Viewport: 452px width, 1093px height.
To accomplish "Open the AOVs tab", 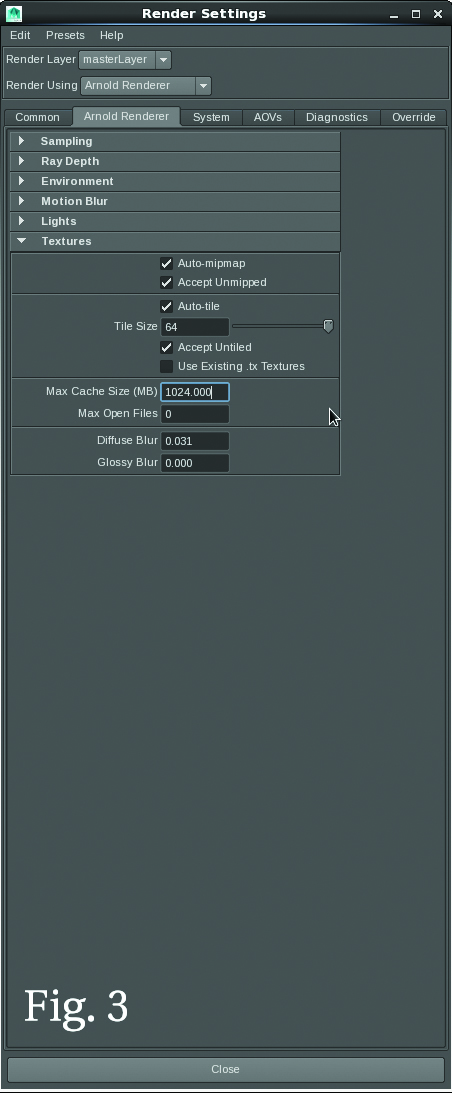I will point(268,117).
